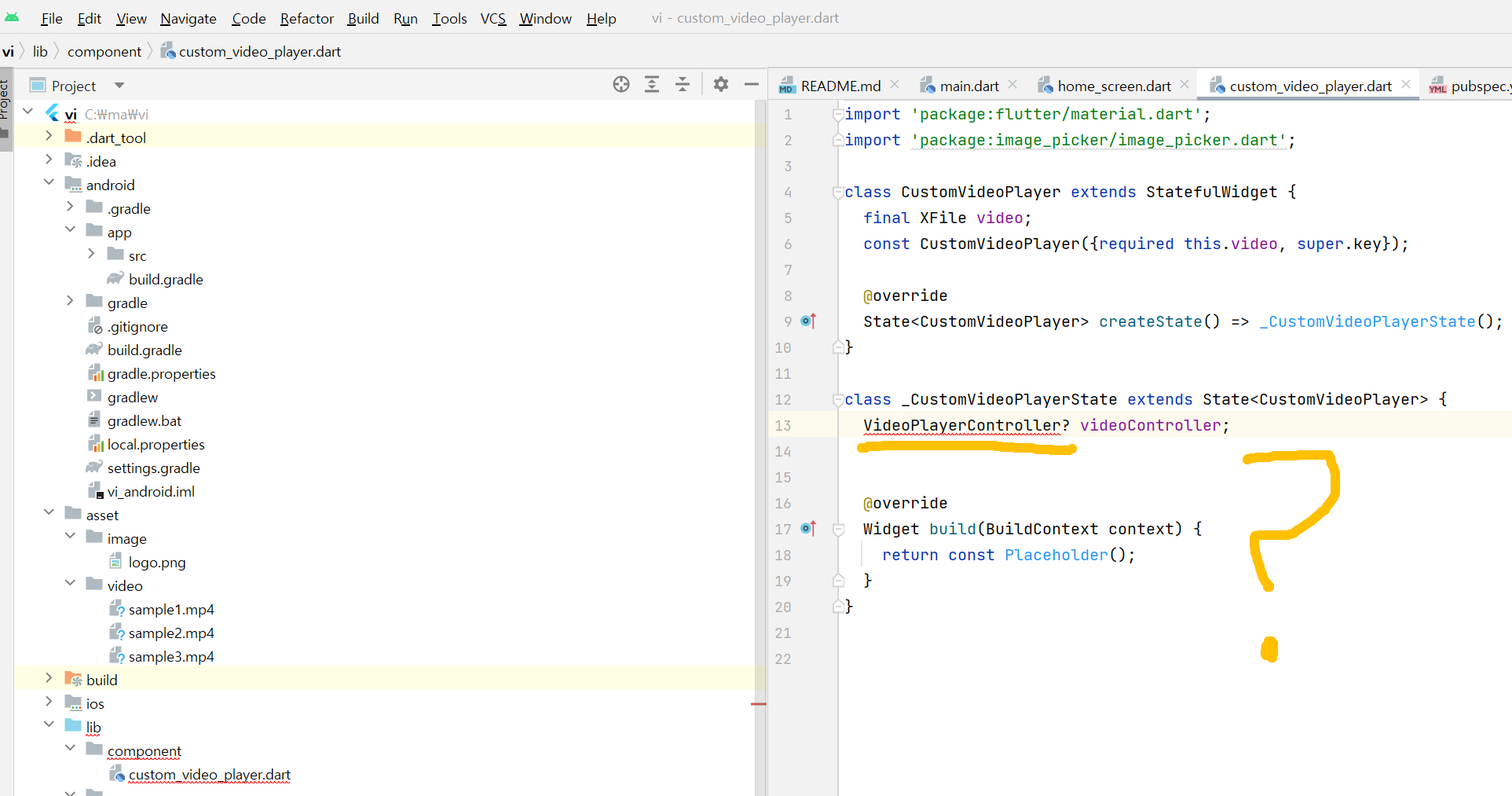Close the main.dart tab
Screen dimensions: 1512x796
click(x=1012, y=84)
